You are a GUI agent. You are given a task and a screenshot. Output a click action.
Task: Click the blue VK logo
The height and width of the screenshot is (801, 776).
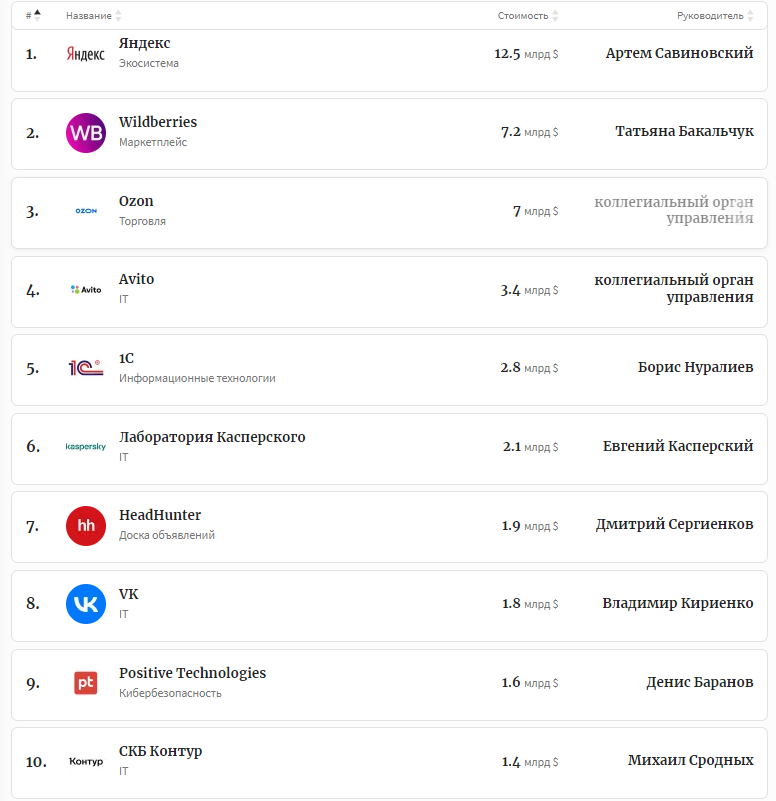85,604
